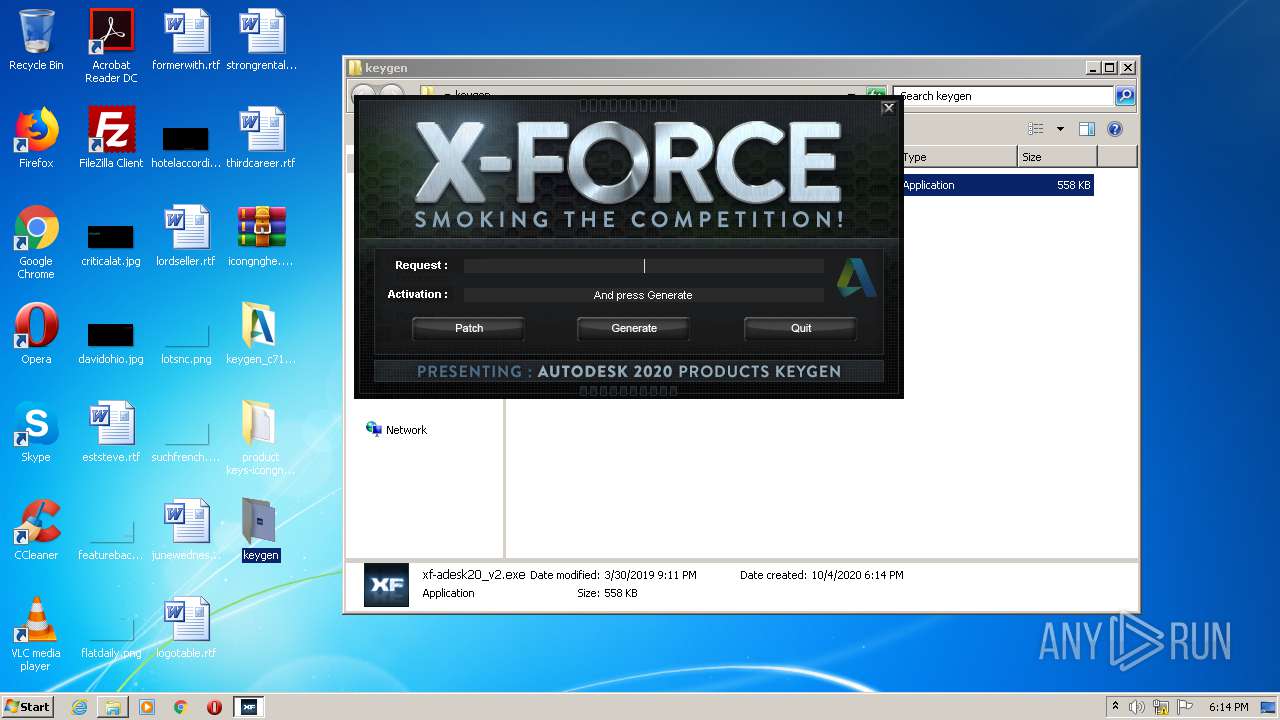Toggle the preview pane icon in Explorer
Viewport: 1280px width, 720px height.
pos(1087,129)
